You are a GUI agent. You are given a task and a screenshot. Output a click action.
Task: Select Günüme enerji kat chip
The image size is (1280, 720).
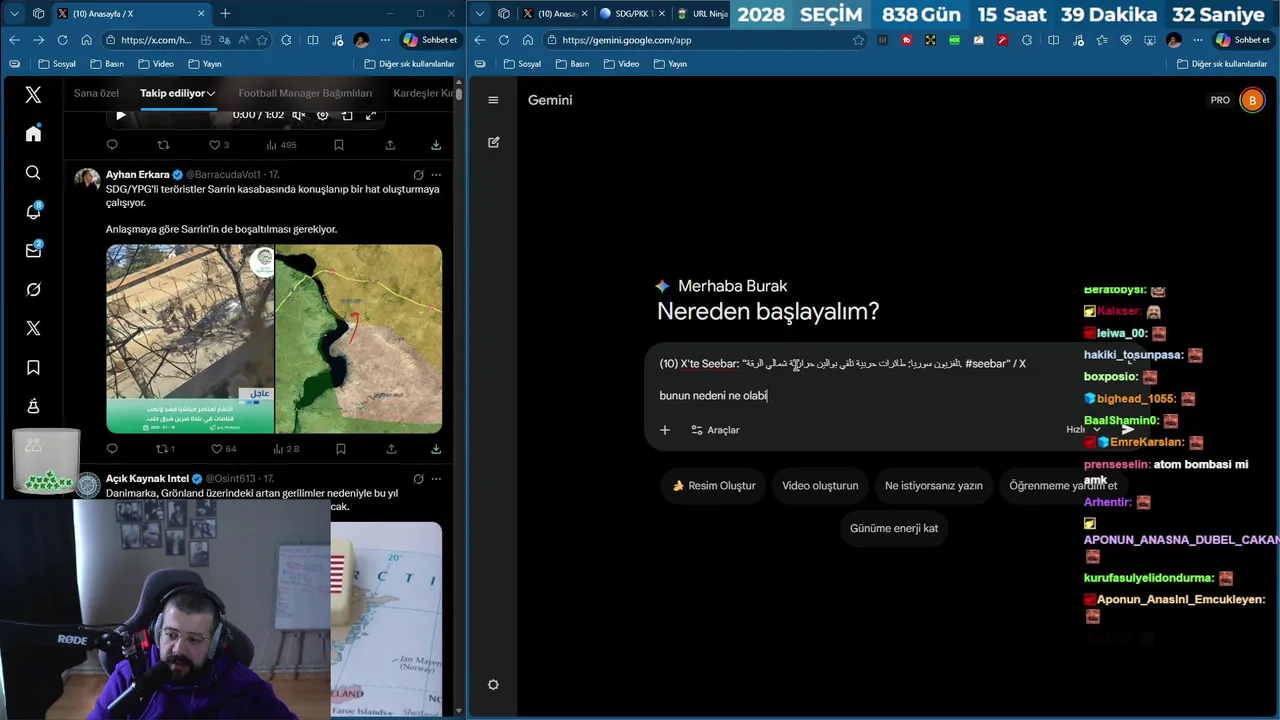[x=894, y=528]
